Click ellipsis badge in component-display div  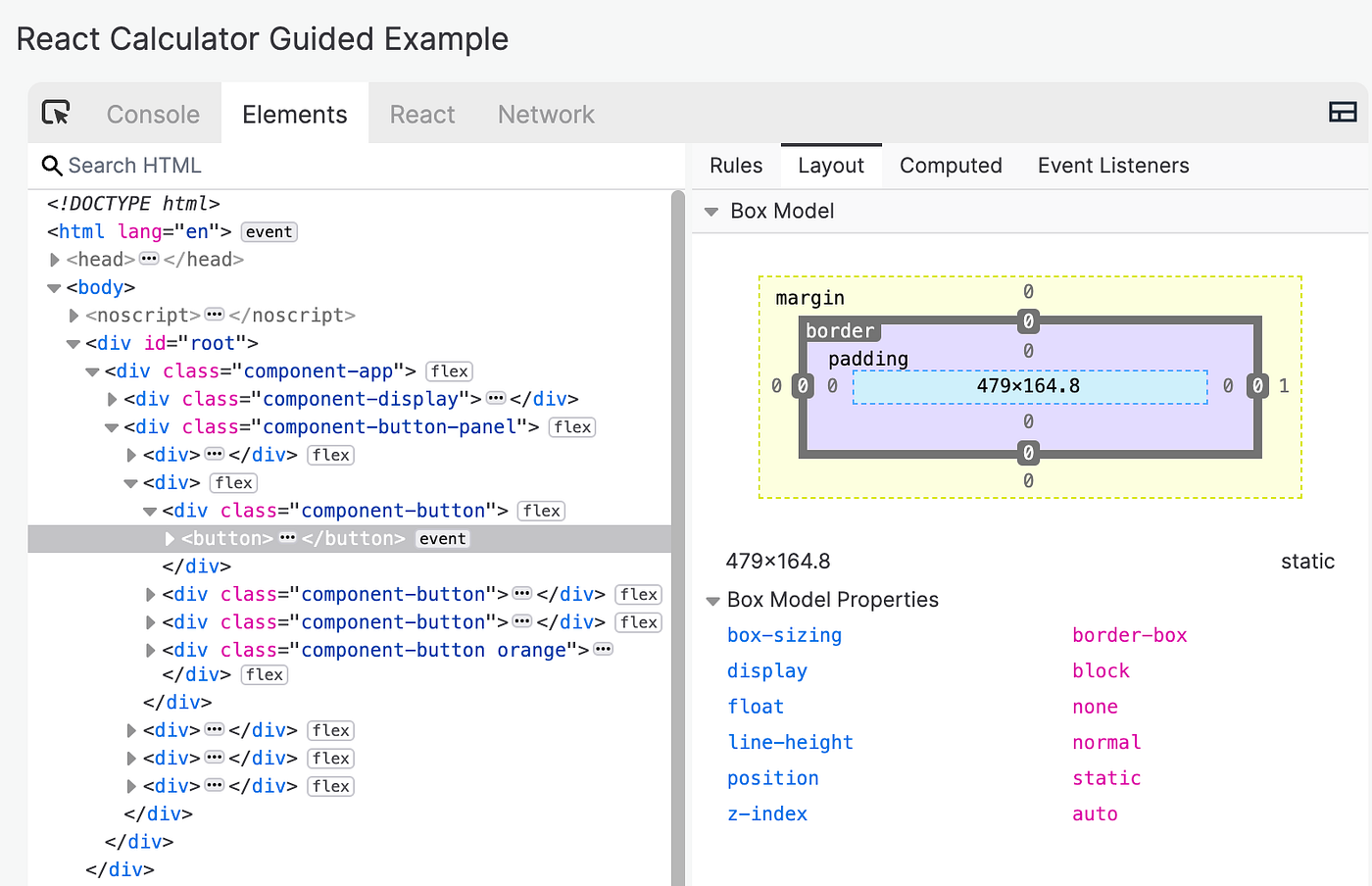coord(496,399)
